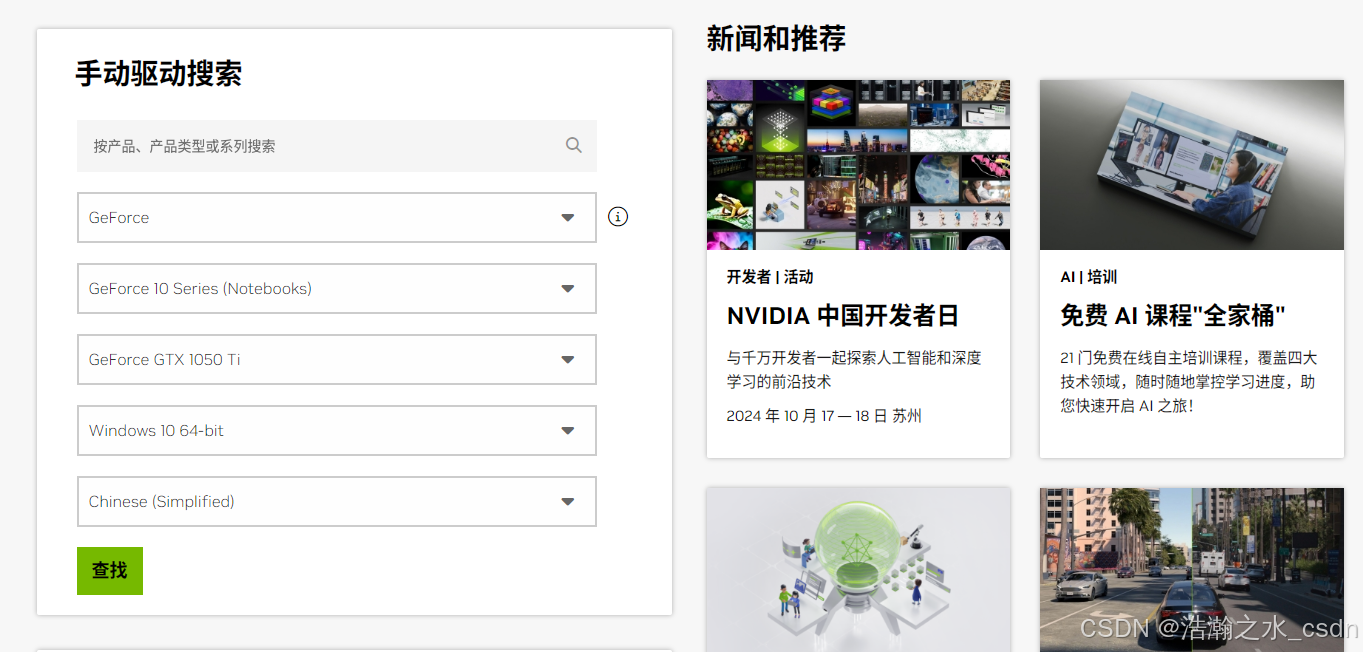1363x652 pixels.
Task: Click the green light bulb illustration card
Action: pos(858,569)
